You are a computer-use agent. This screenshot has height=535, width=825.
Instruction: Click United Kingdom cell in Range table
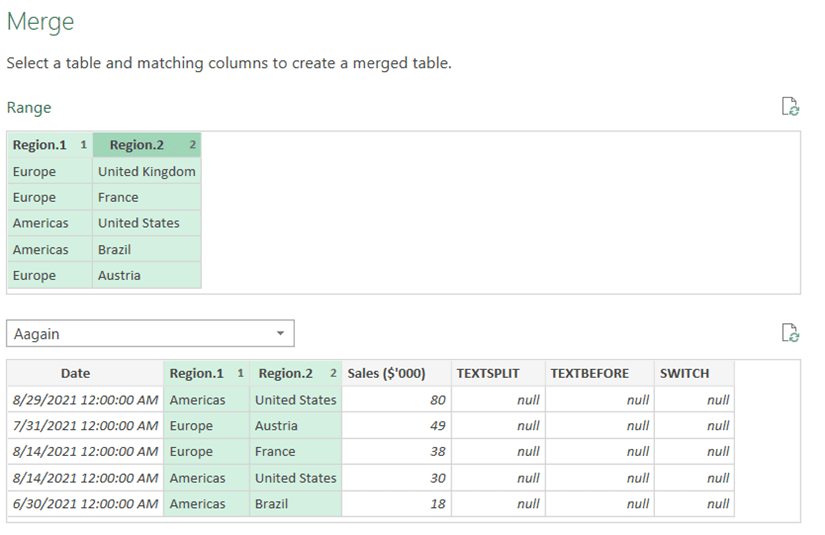point(147,171)
